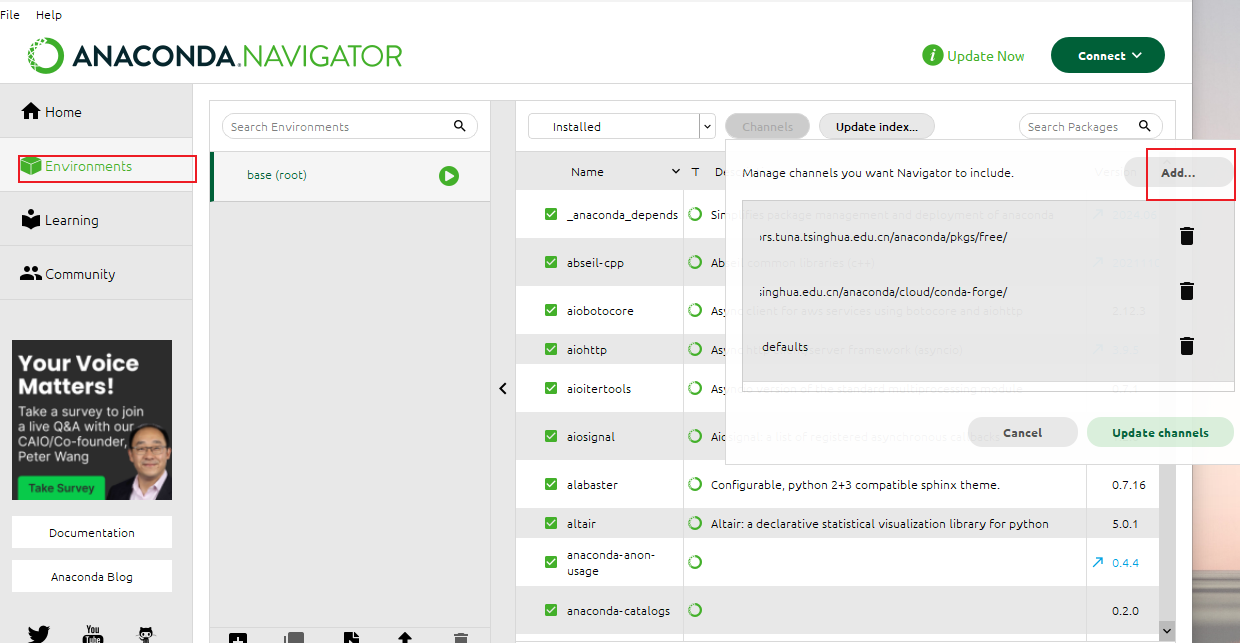Delete the conda-forge channel entry
Image resolution: width=1240 pixels, height=643 pixels.
click(x=1187, y=291)
